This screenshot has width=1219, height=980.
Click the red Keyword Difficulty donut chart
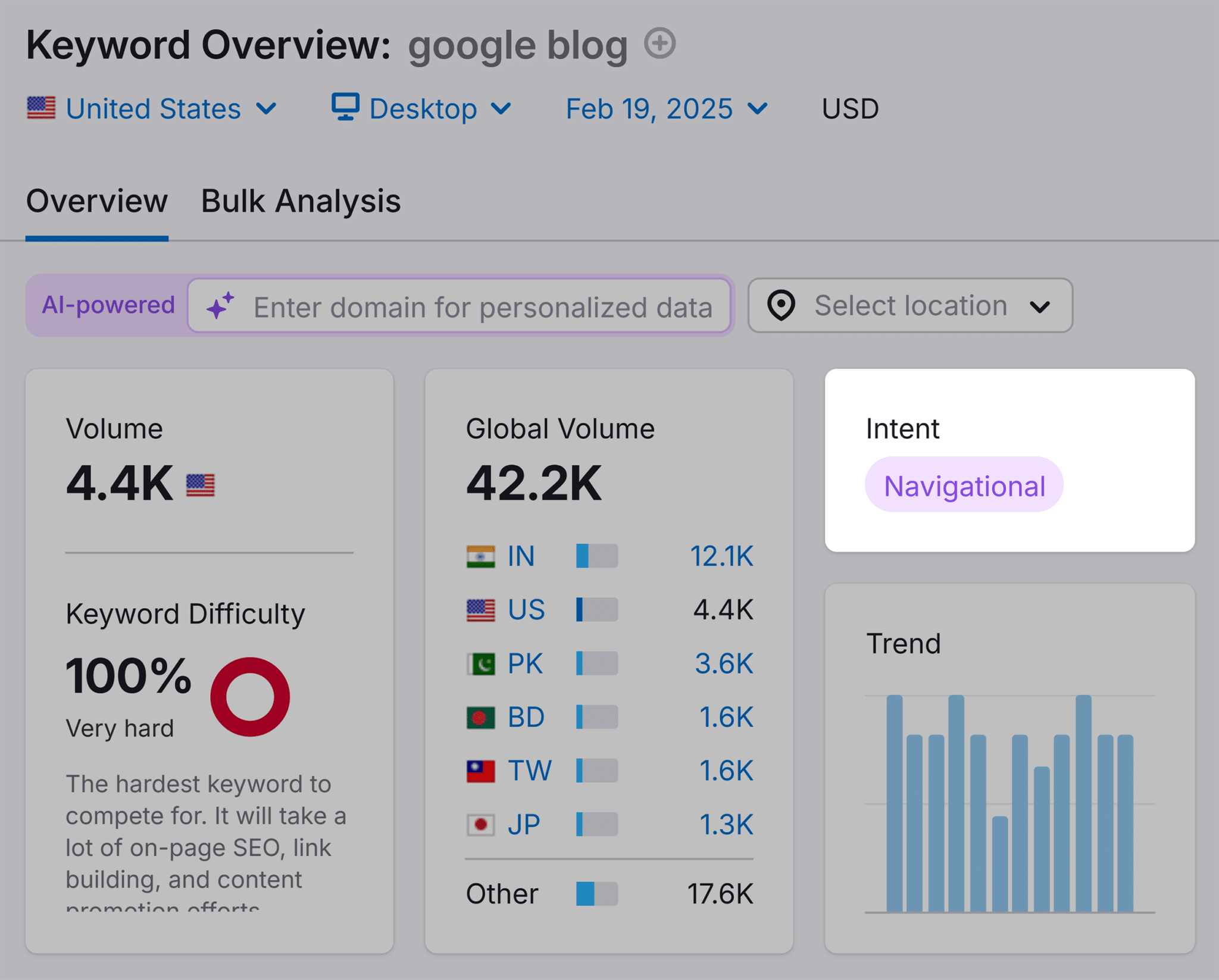point(250,697)
